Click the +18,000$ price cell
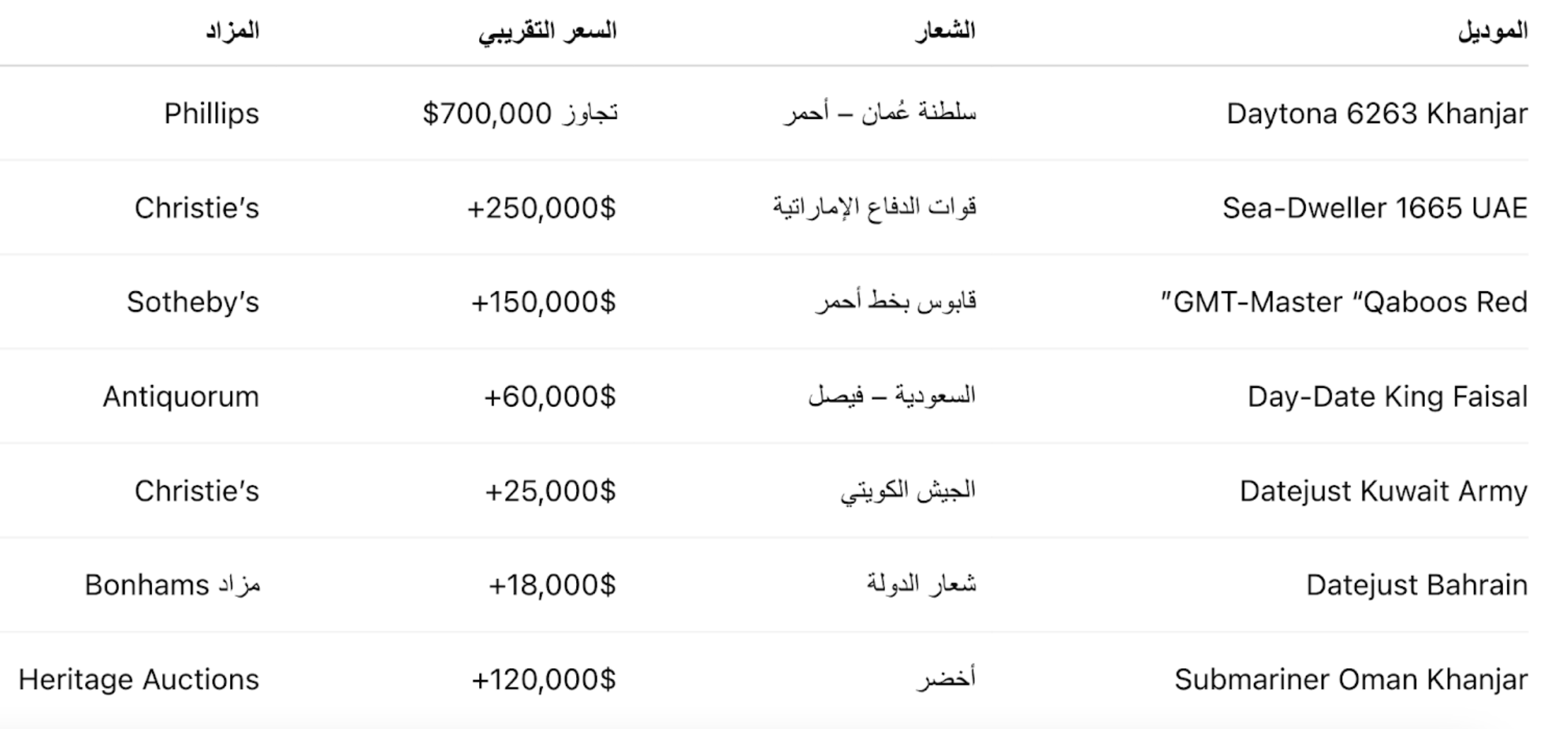The image size is (1568, 729). (x=552, y=585)
